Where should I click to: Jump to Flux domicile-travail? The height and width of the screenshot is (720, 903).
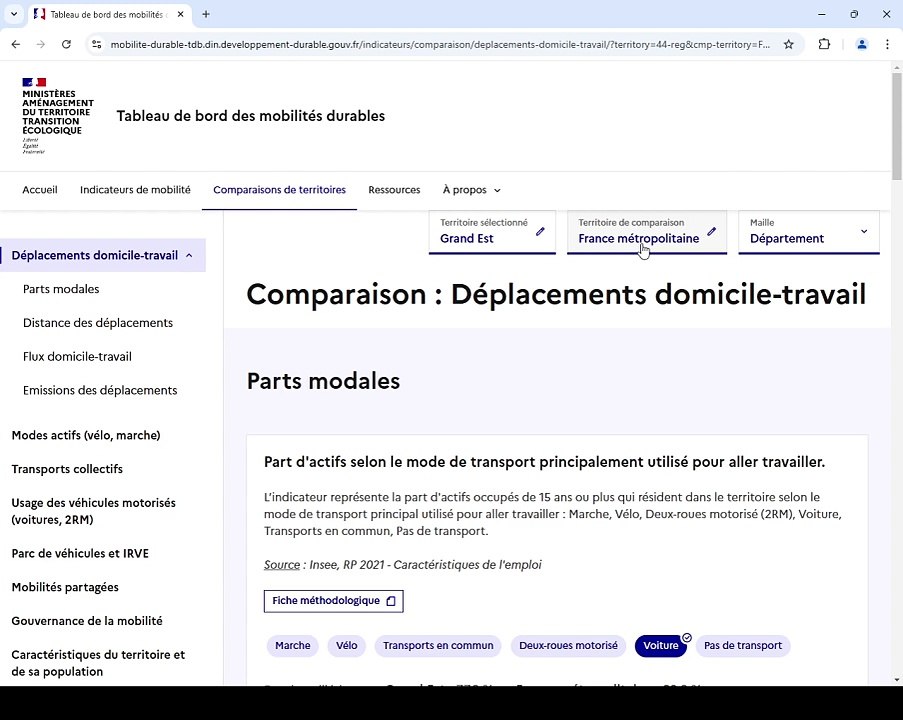coord(77,357)
